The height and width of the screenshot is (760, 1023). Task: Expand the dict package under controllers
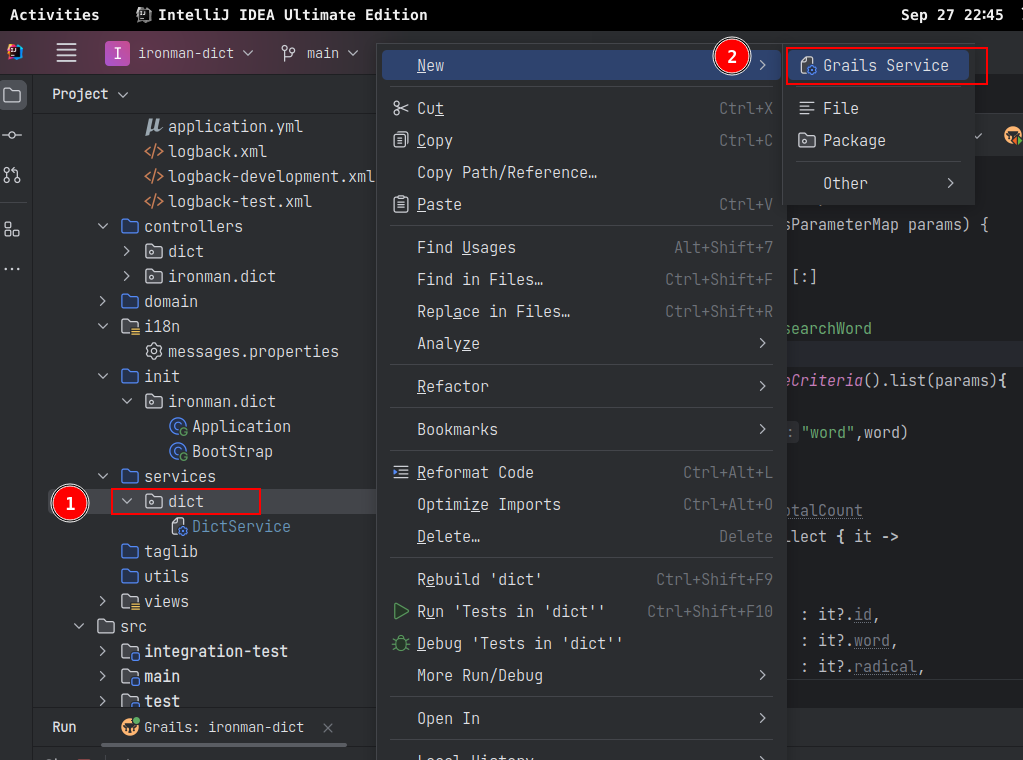tap(127, 251)
